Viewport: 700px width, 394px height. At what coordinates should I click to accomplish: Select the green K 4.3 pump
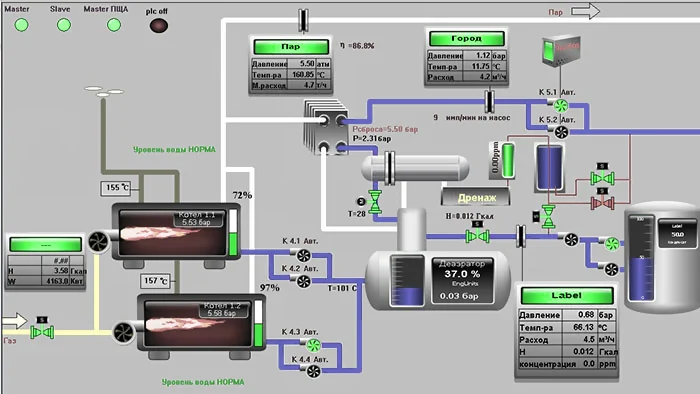tap(313, 345)
